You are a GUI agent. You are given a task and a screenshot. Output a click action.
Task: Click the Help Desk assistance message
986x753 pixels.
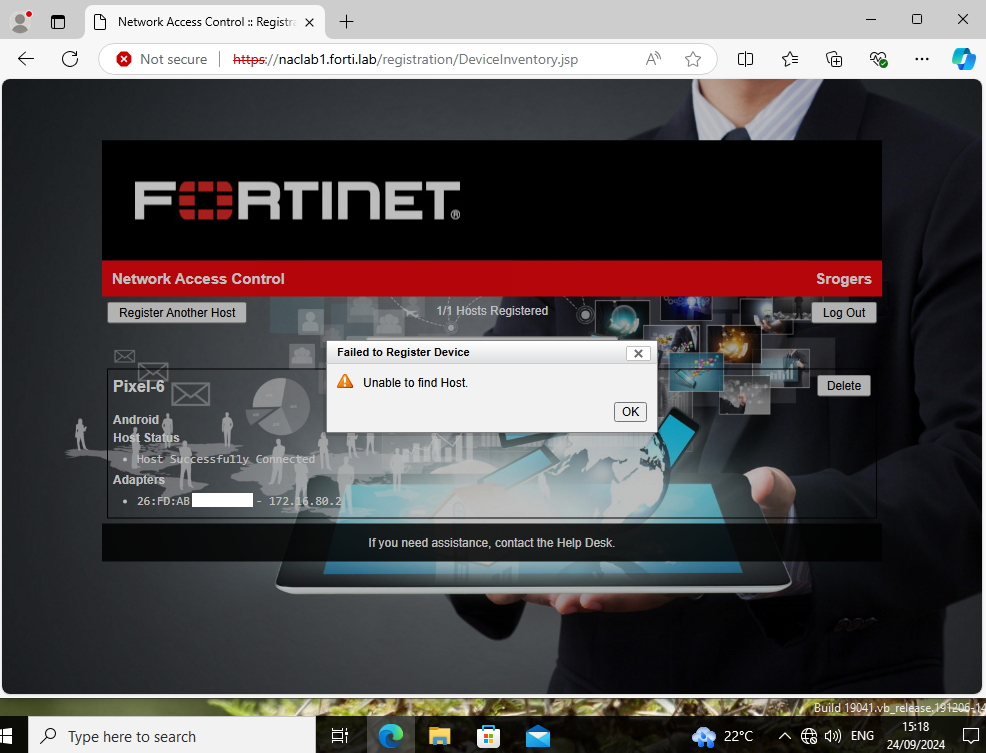click(492, 542)
